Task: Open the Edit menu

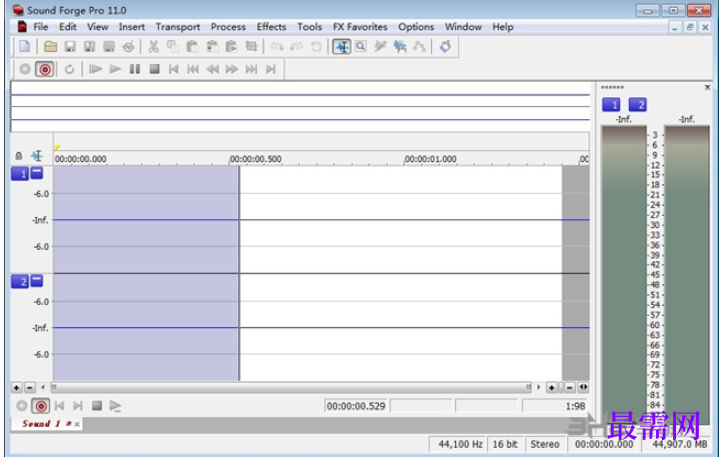Action: pos(67,27)
